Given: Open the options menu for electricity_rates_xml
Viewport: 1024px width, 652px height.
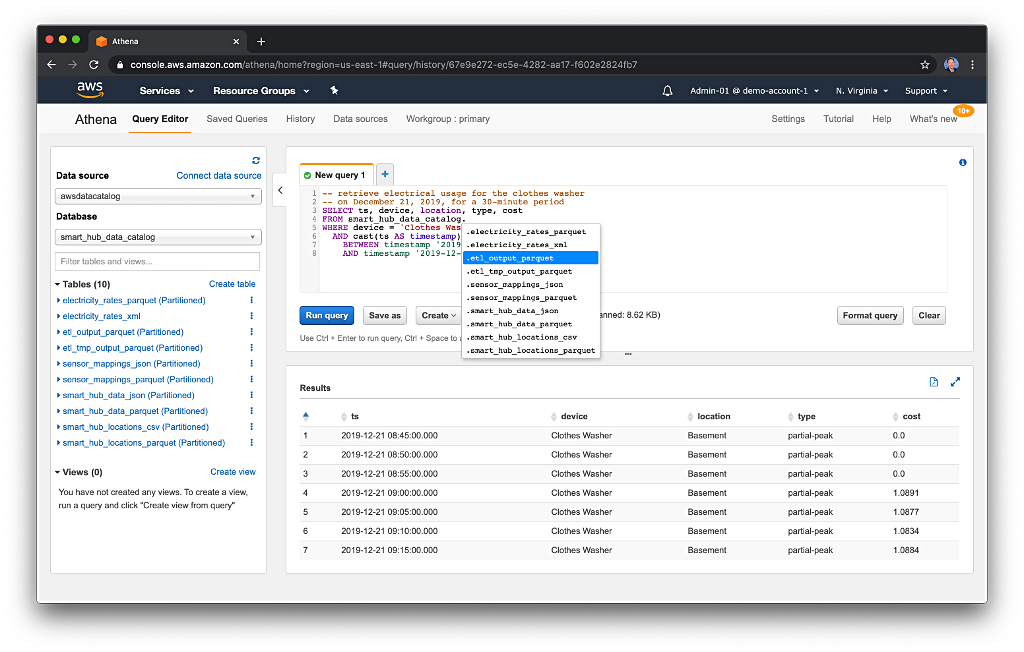Looking at the screenshot, I should point(251,316).
